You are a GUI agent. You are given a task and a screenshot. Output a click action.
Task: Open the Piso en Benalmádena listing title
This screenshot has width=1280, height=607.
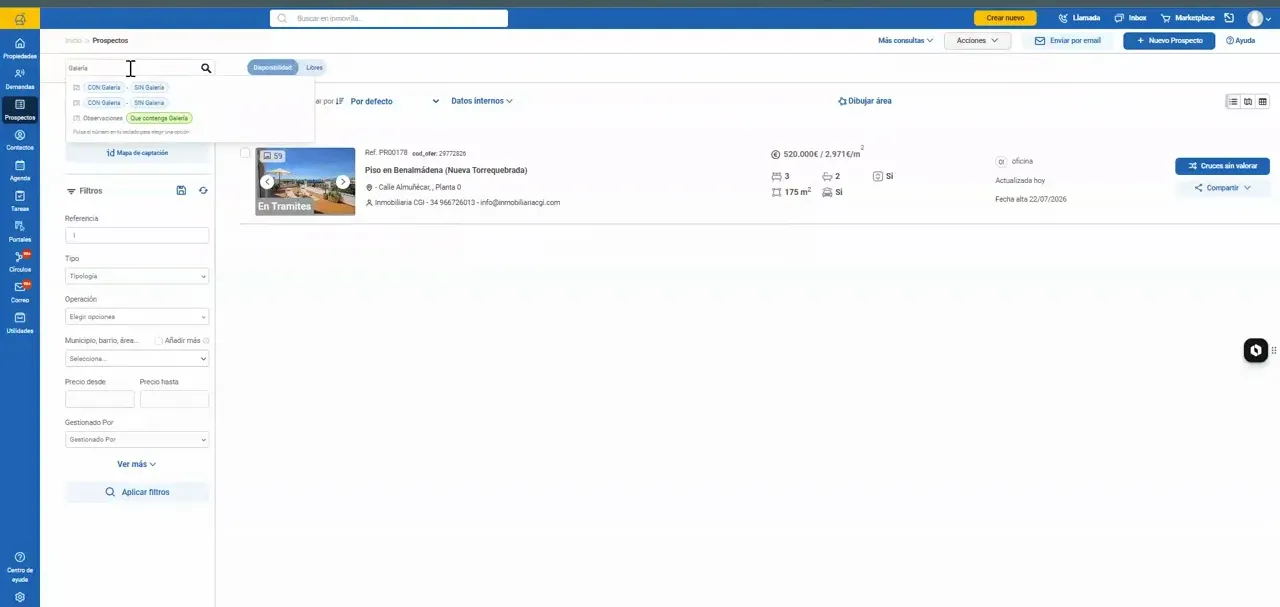tap(446, 170)
